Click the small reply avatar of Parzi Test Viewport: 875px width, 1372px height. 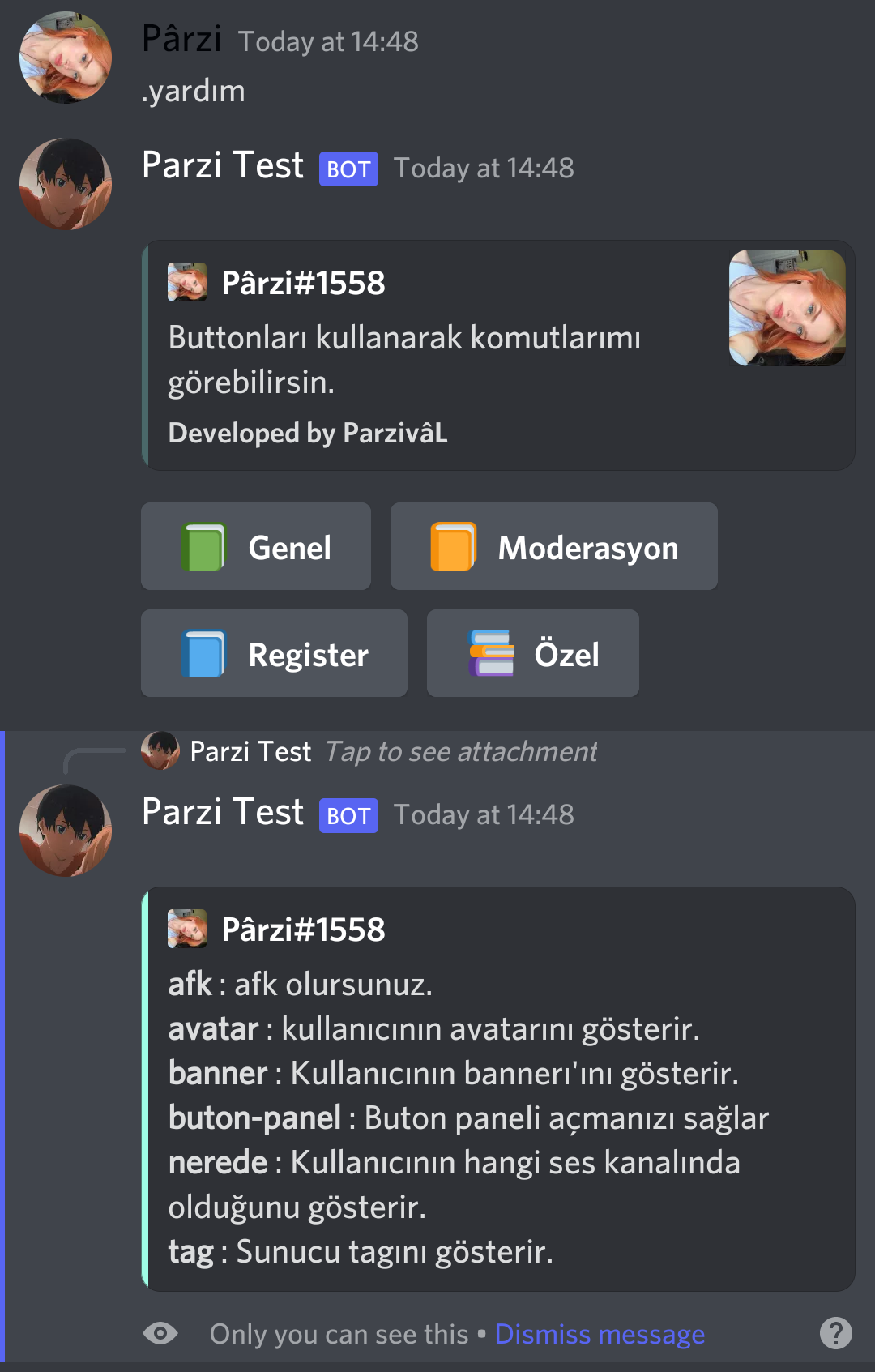point(160,750)
